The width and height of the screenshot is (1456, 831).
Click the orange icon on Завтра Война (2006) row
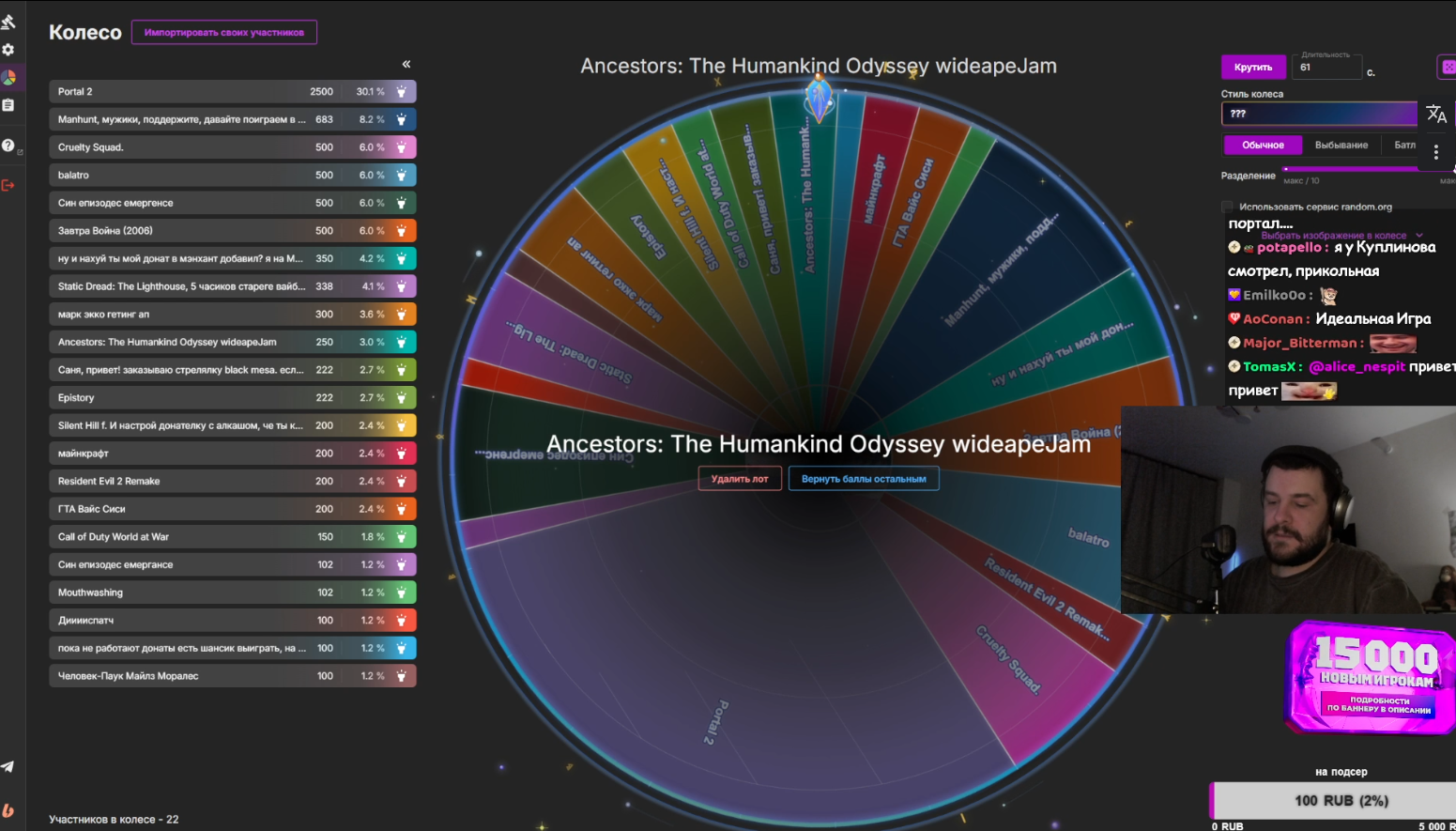(x=401, y=231)
